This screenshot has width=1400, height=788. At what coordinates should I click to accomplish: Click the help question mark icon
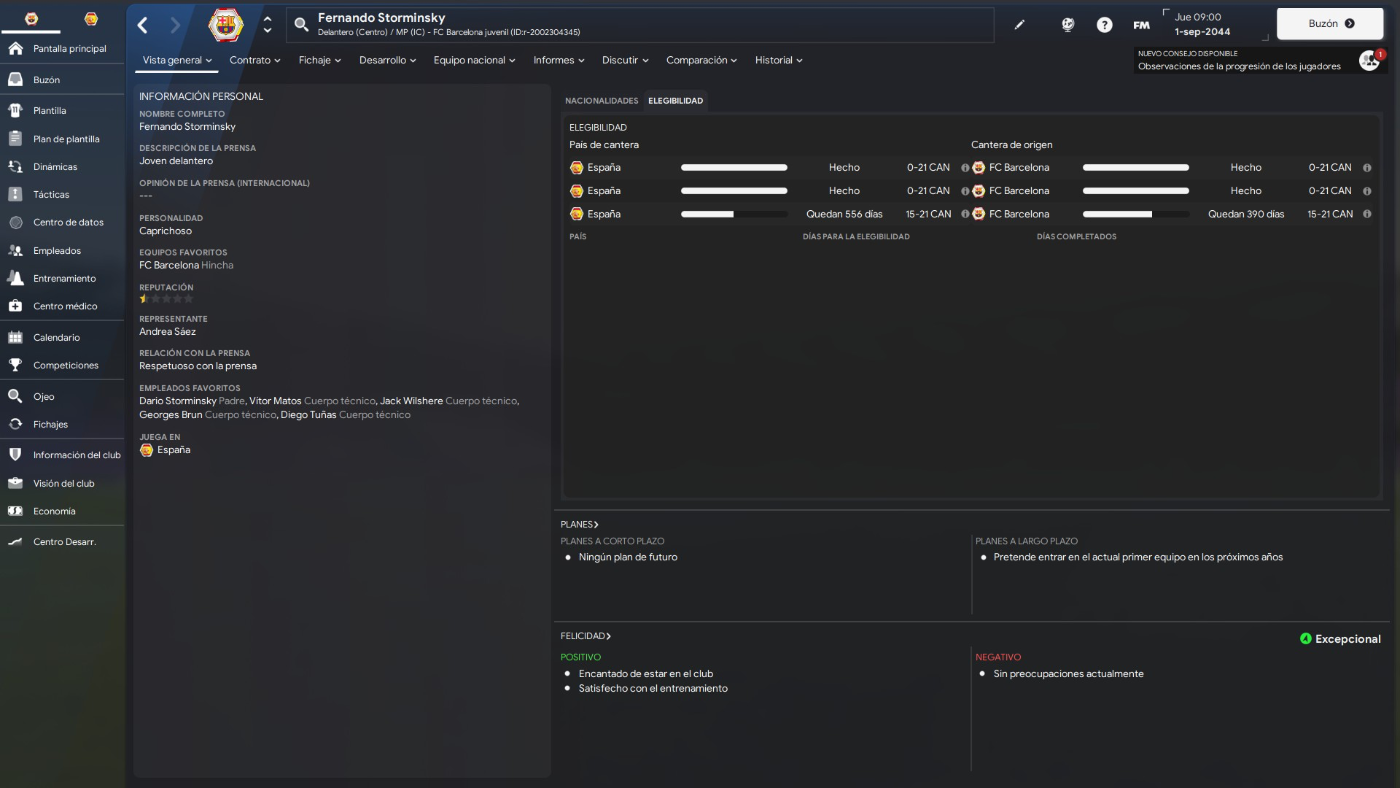click(x=1104, y=25)
